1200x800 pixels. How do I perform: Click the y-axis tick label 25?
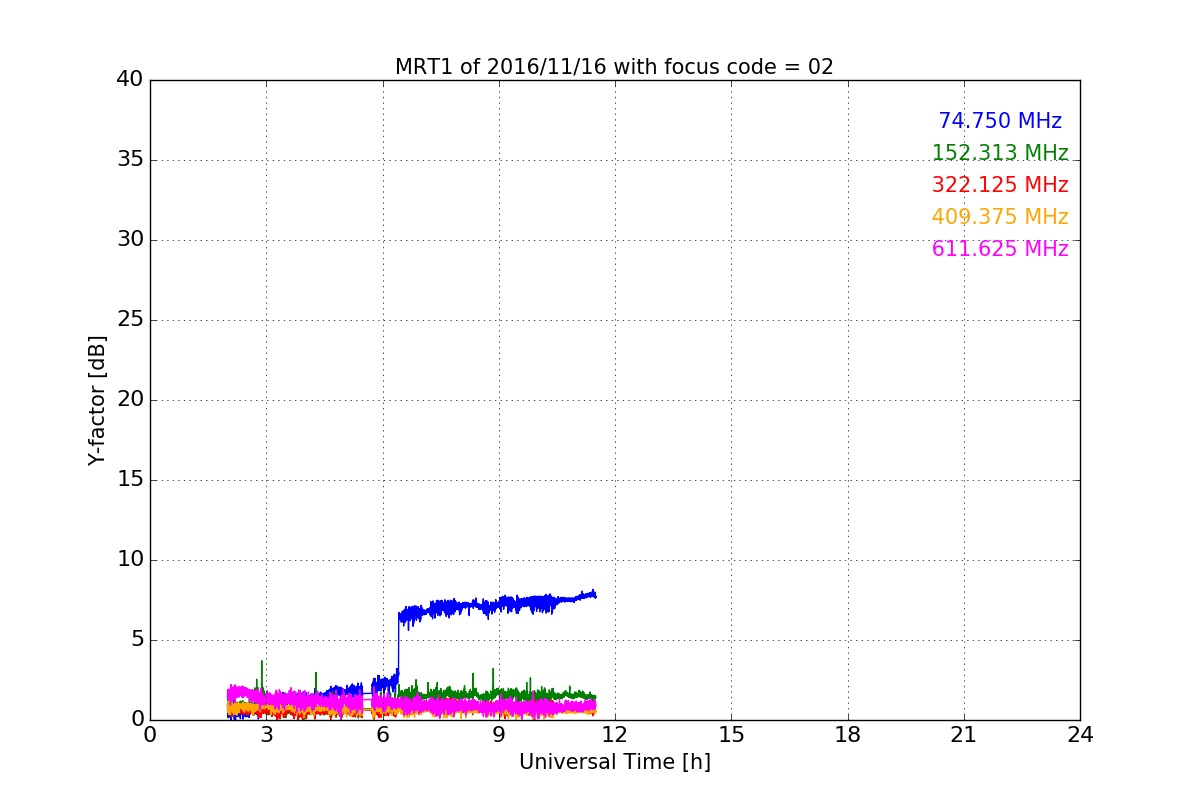pos(130,320)
